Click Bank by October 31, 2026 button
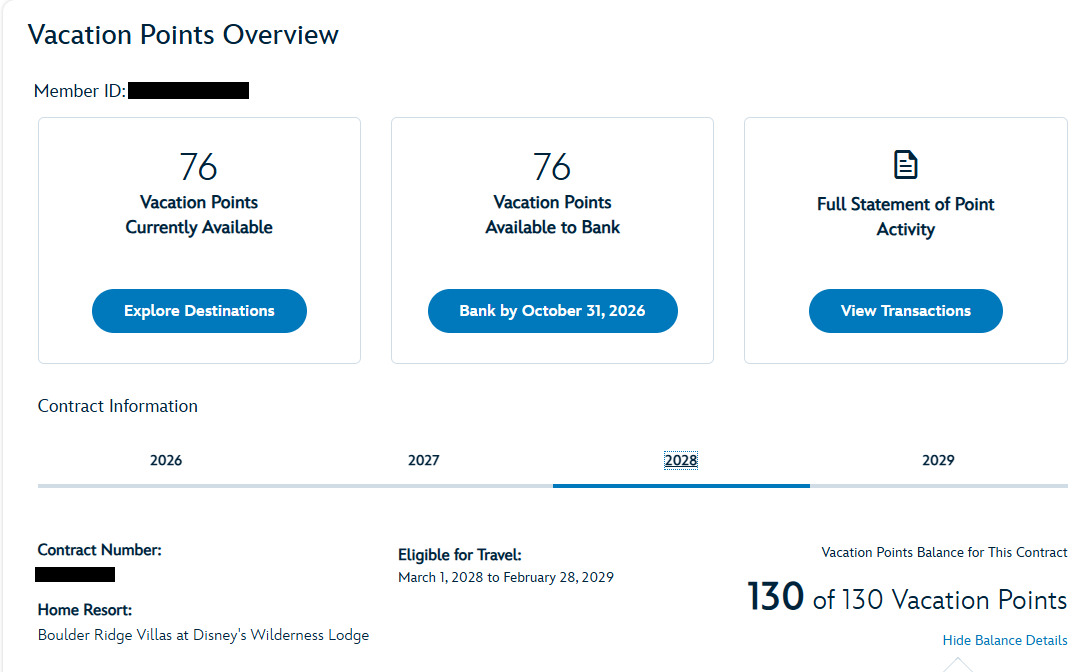This screenshot has width=1090, height=672. tap(553, 311)
